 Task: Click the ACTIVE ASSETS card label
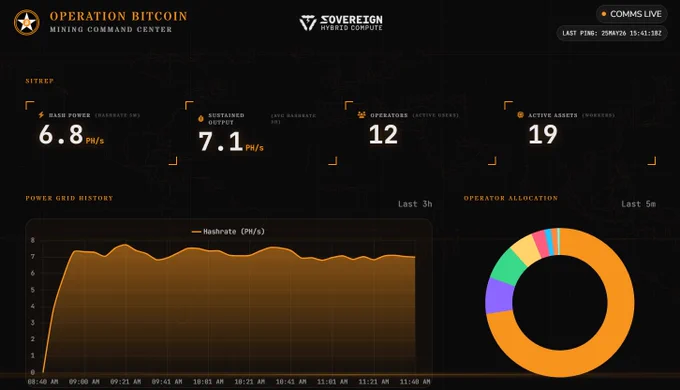click(552, 115)
